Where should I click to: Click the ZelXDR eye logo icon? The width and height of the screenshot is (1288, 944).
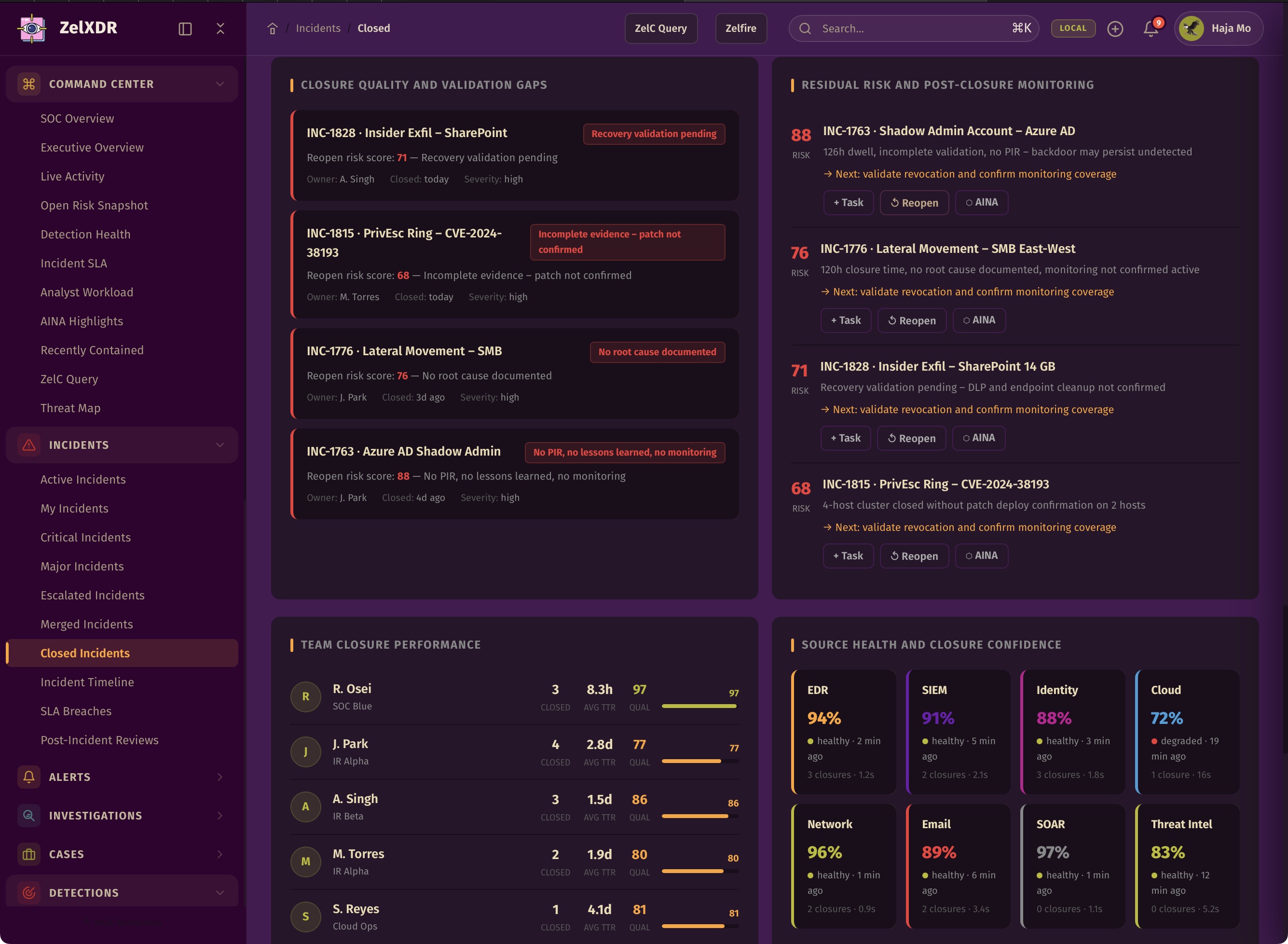32,28
